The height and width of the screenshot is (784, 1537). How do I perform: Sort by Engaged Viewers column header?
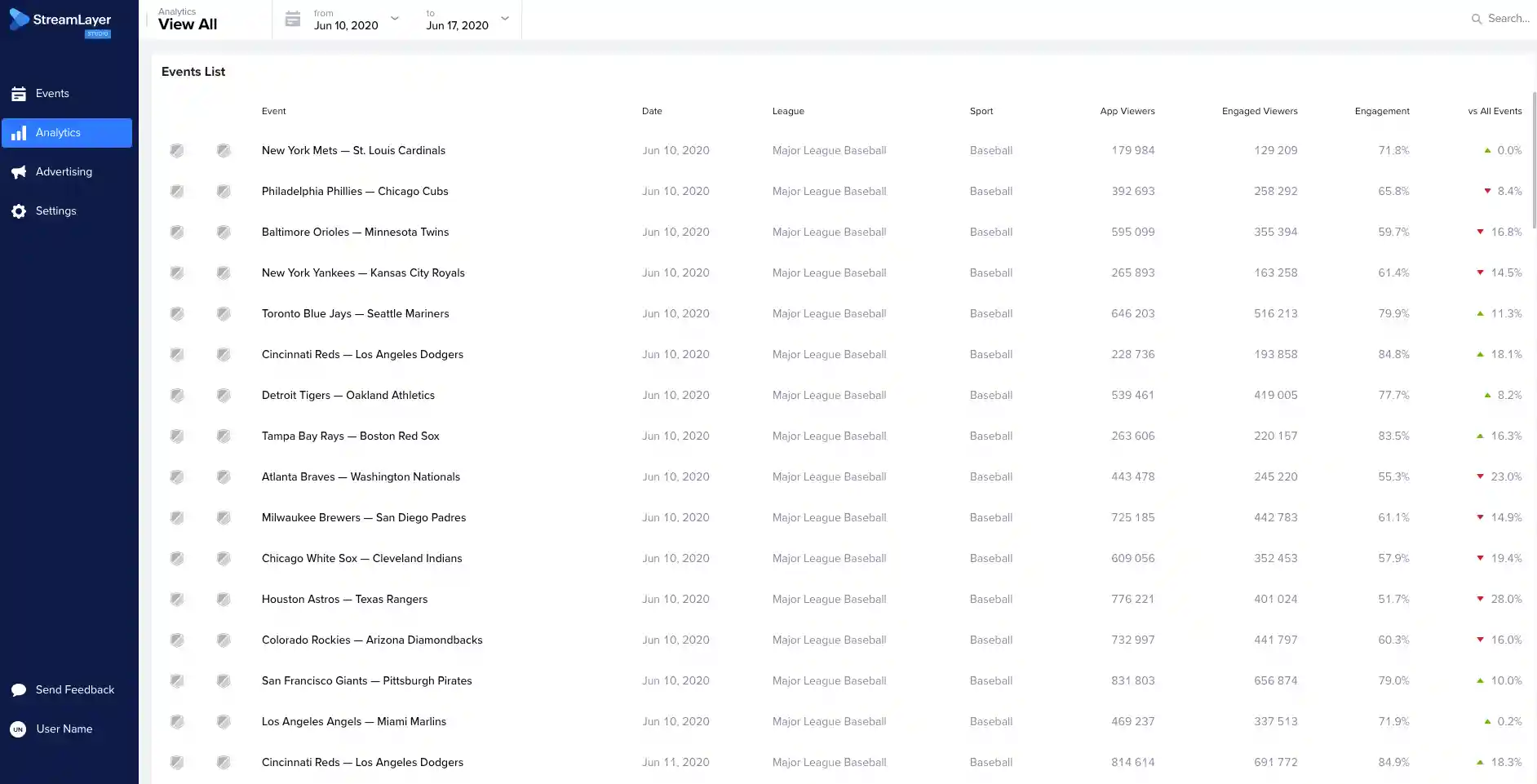1260,111
